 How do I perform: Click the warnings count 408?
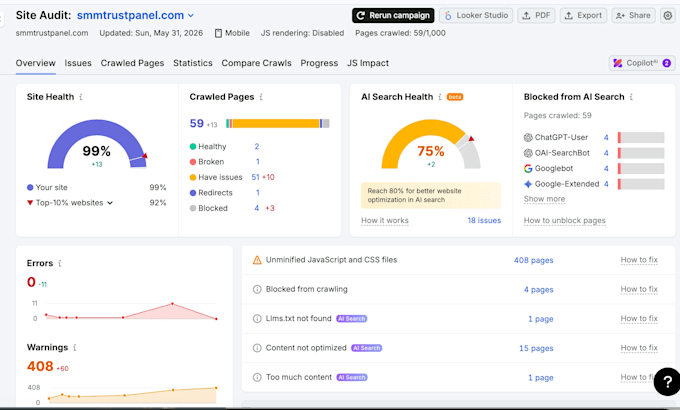point(40,367)
